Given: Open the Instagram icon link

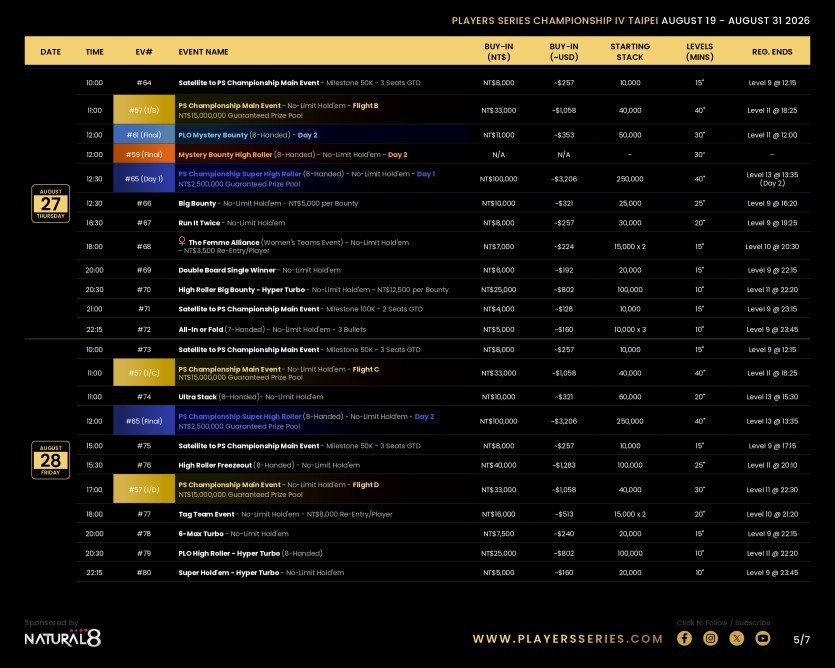Looking at the screenshot, I should point(710,638).
